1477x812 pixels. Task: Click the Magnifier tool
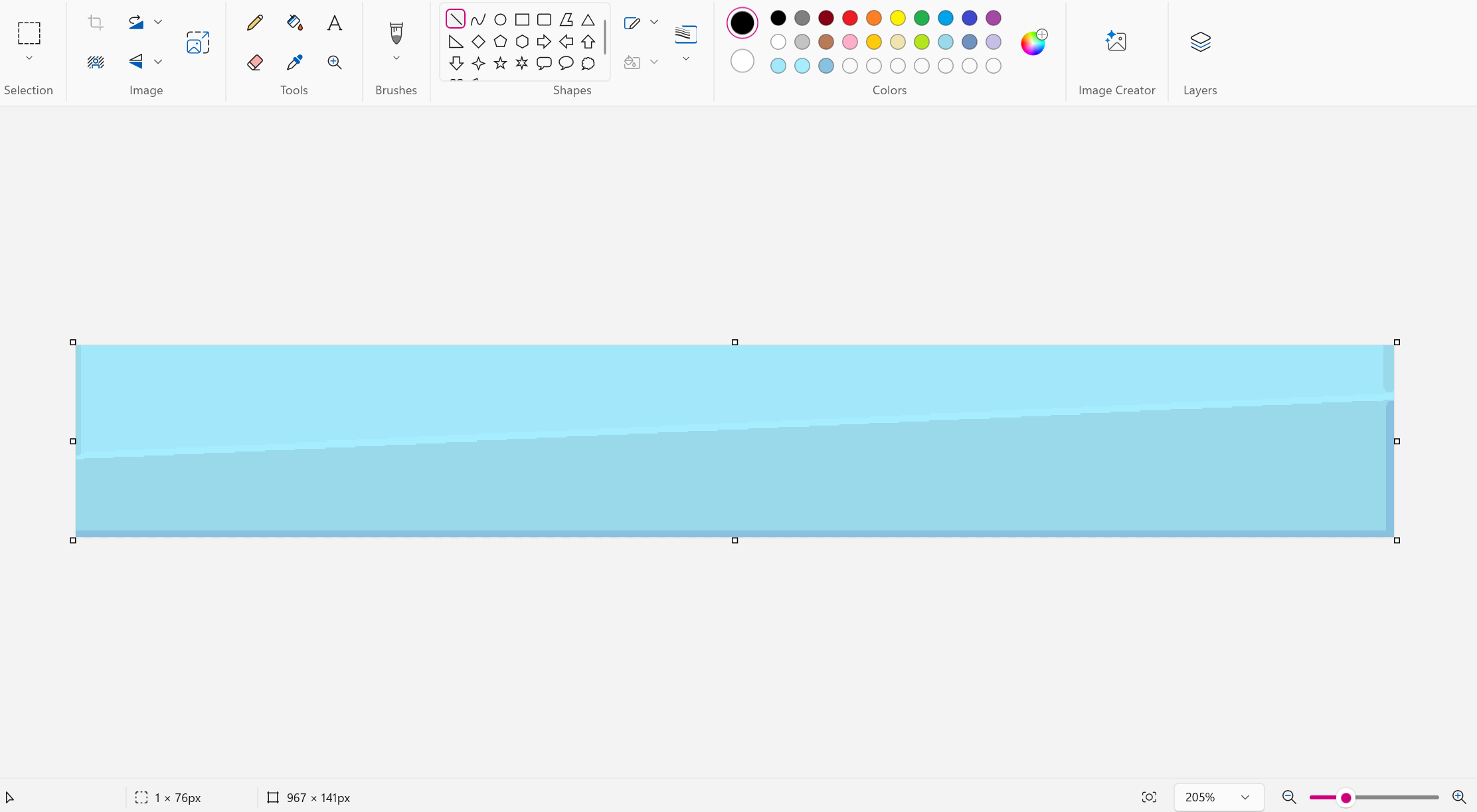click(335, 62)
